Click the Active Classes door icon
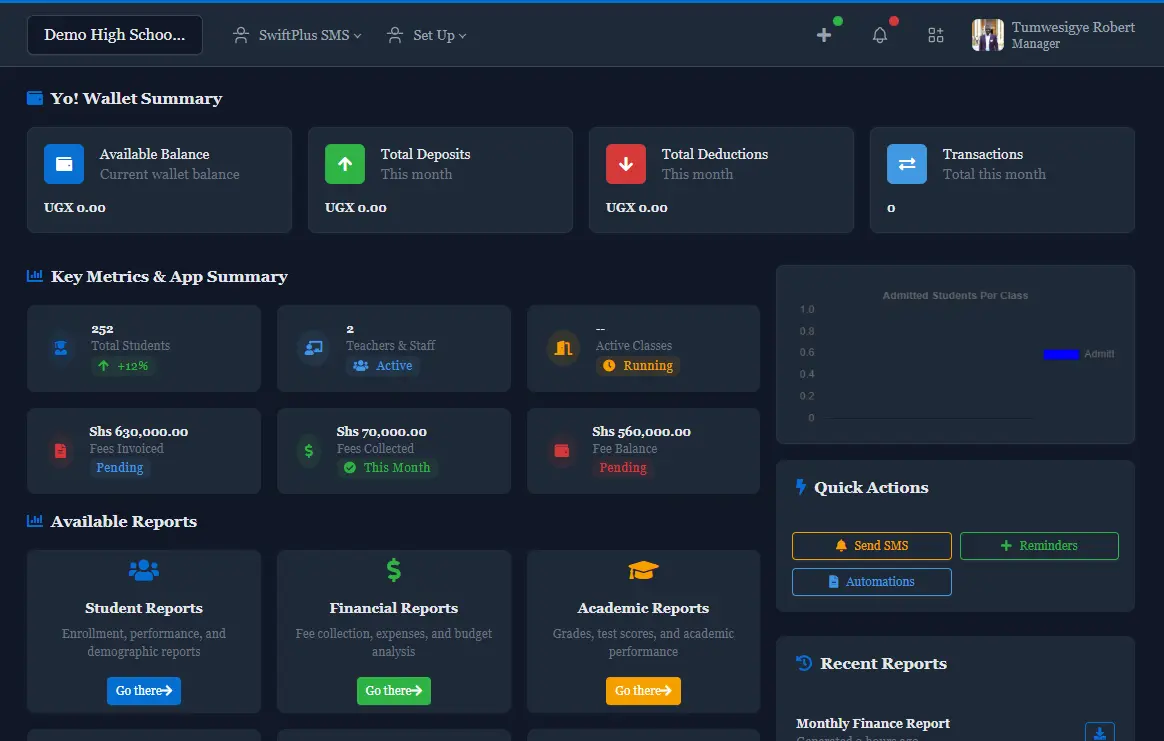 [x=563, y=347]
